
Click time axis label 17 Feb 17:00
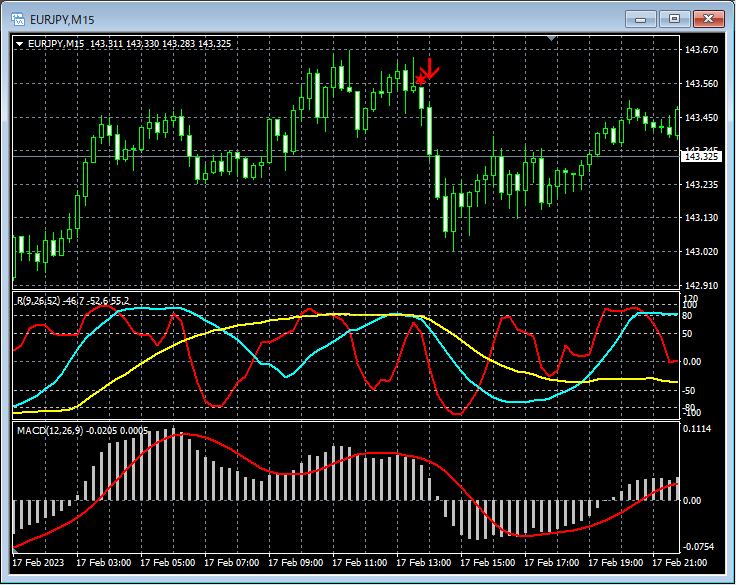click(x=551, y=562)
